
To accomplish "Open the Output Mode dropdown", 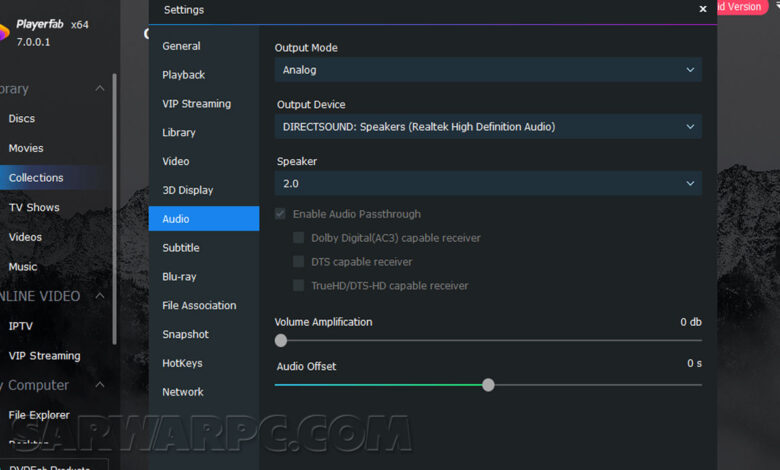I will [x=488, y=70].
